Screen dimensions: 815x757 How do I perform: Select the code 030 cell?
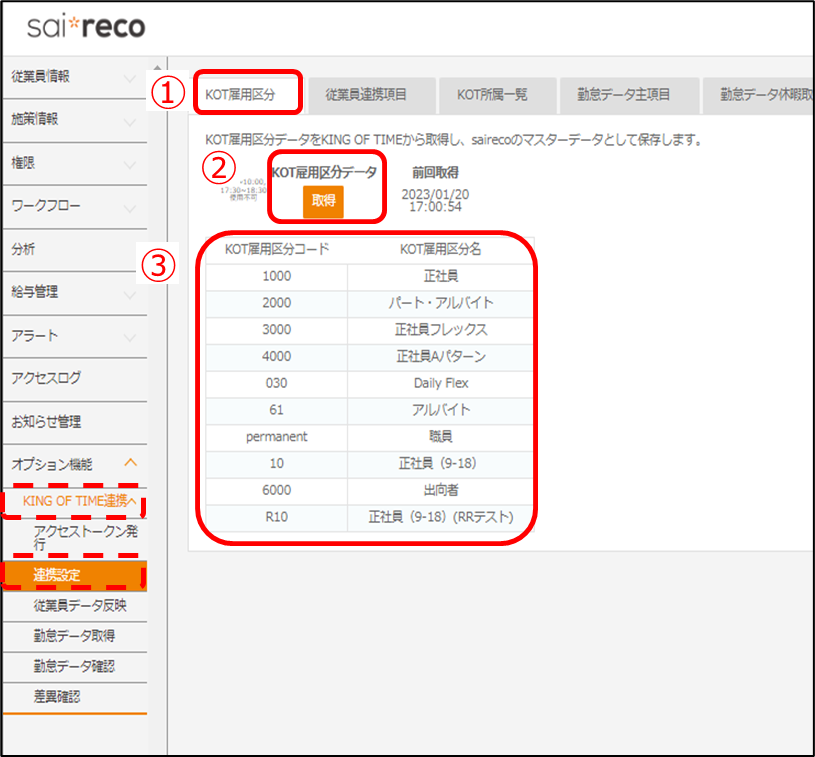point(277,384)
